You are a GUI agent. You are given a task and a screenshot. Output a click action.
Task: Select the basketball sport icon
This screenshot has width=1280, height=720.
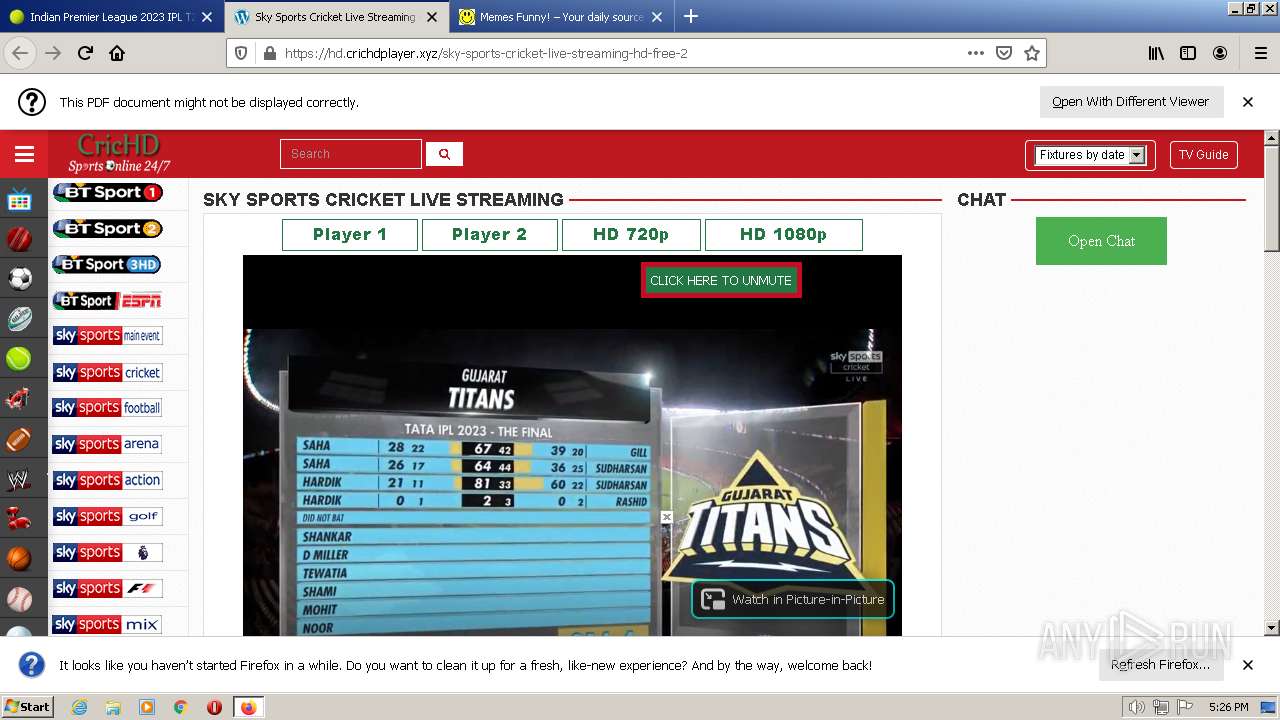pyautogui.click(x=19, y=559)
